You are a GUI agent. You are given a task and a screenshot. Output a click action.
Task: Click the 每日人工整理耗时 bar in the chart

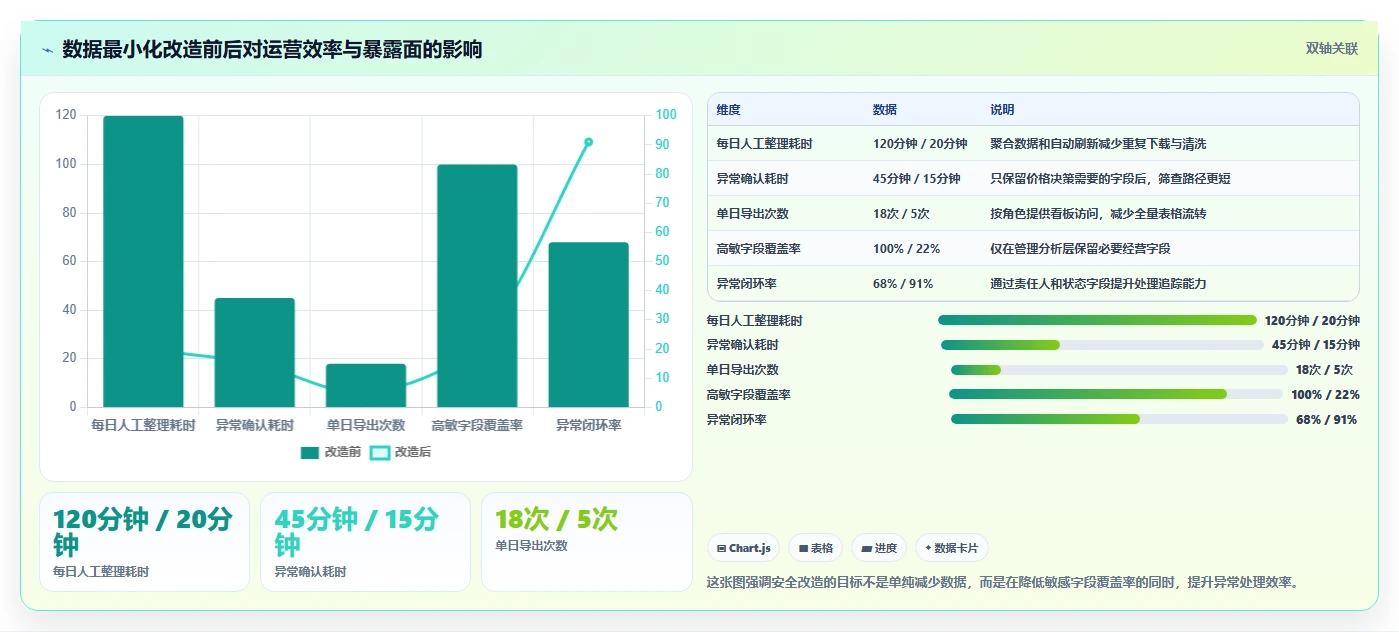pos(143,261)
